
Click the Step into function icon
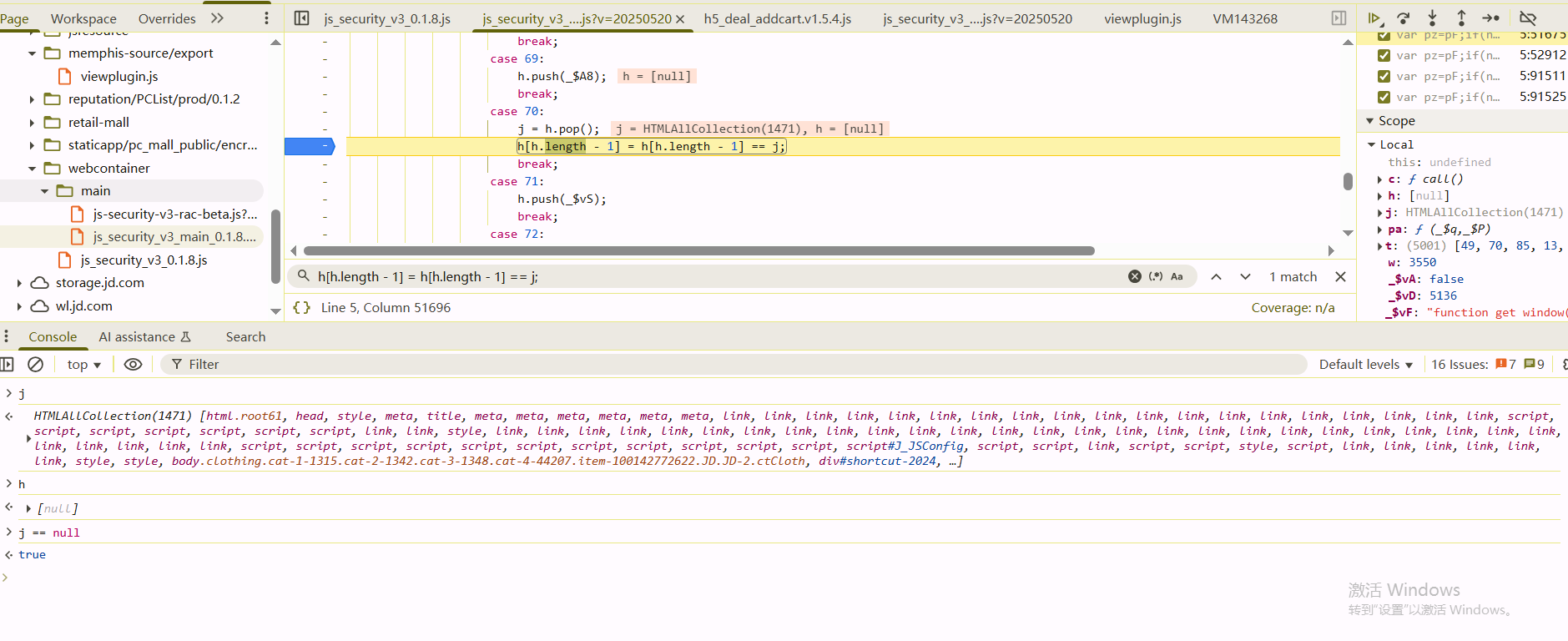coord(1432,18)
